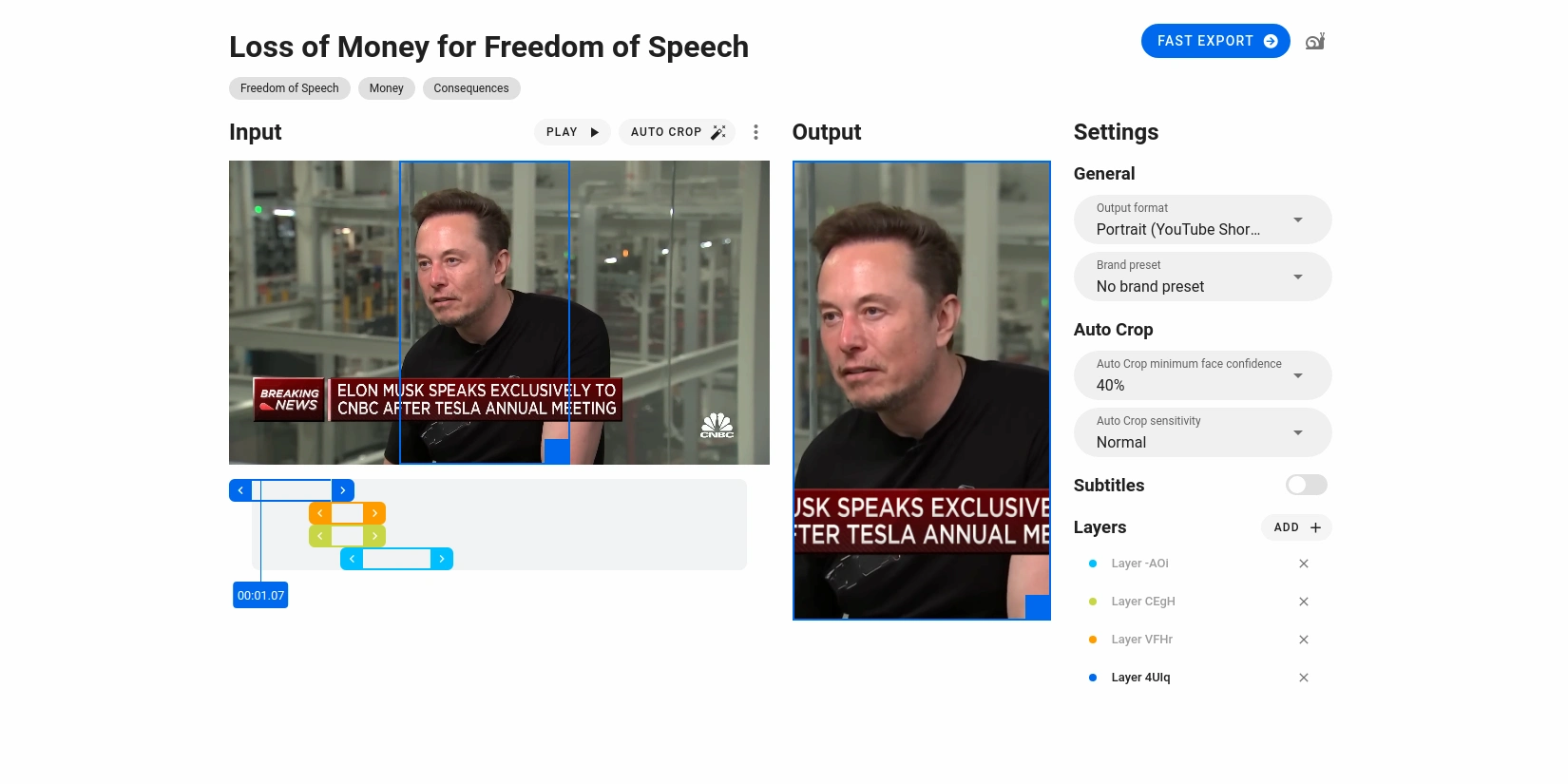Delete Layer 4UIq with the X icon
The height and width of the screenshot is (784, 1568).
click(x=1304, y=678)
